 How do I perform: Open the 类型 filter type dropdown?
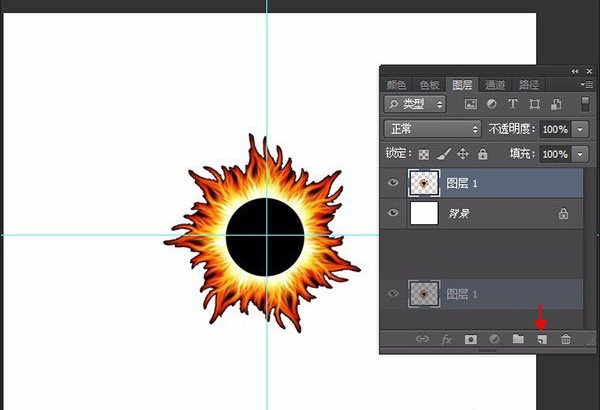416,104
